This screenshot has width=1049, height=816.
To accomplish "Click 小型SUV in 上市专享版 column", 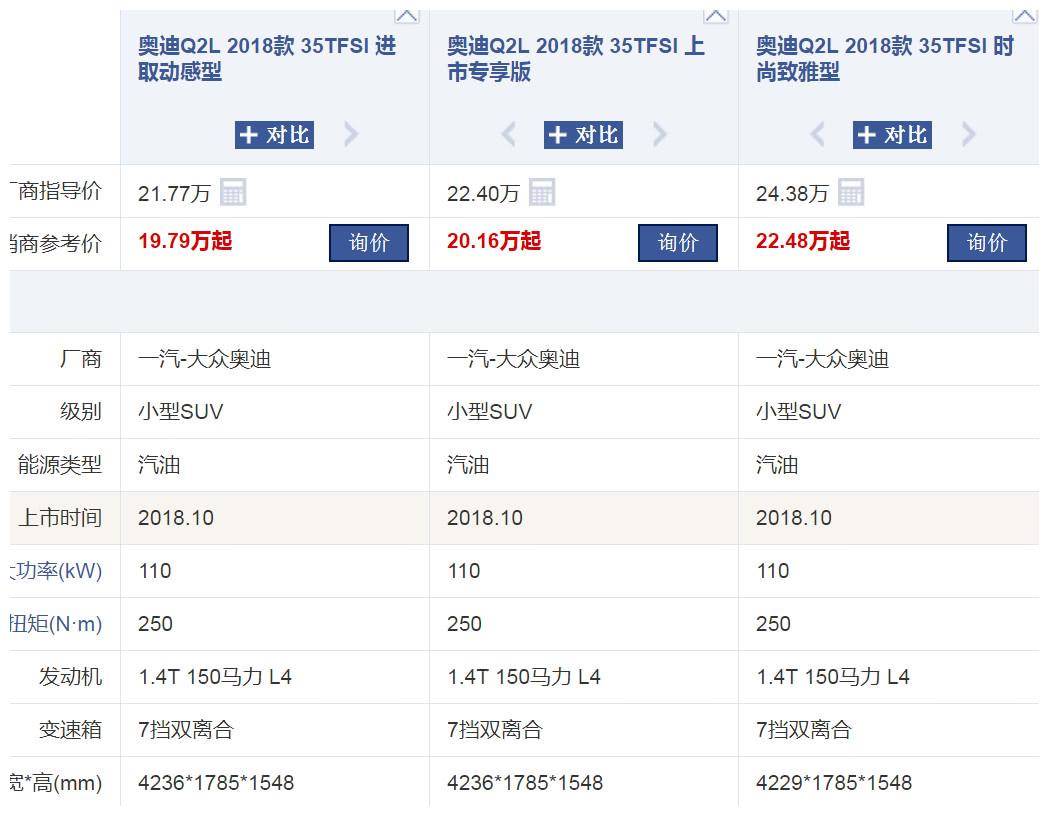I will pyautogui.click(x=490, y=411).
